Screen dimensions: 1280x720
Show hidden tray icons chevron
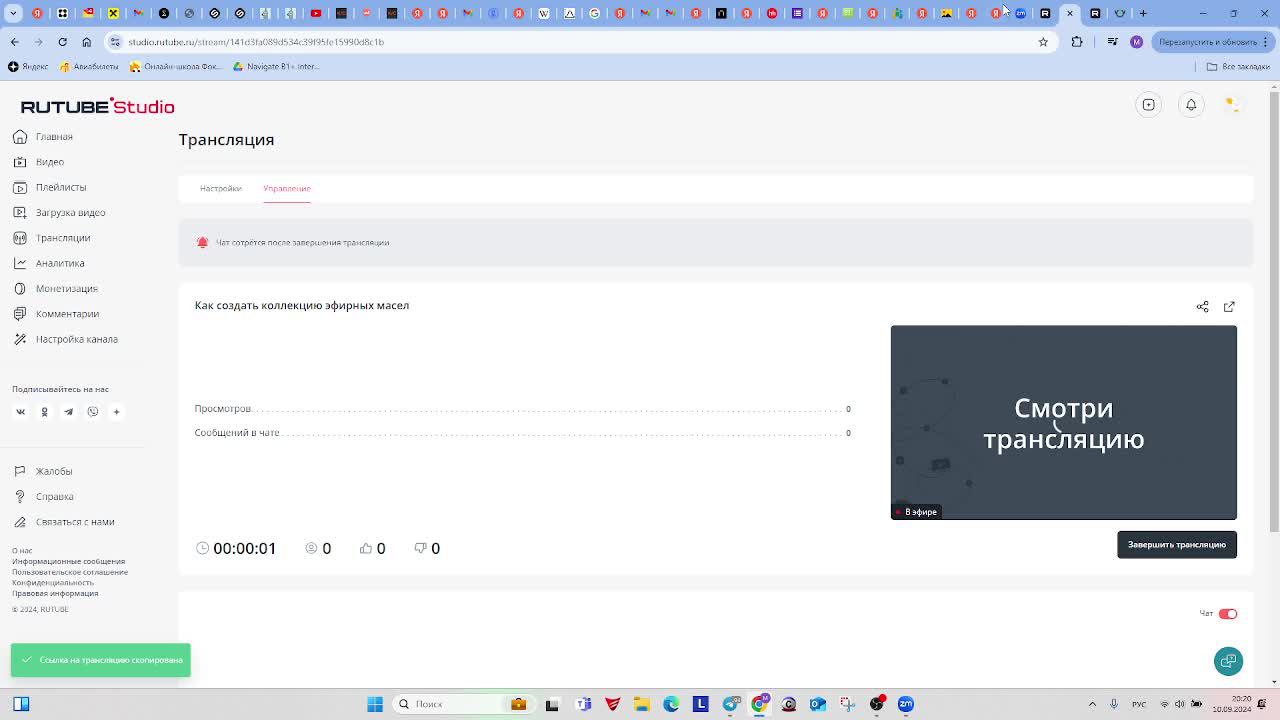pyautogui.click(x=1092, y=704)
